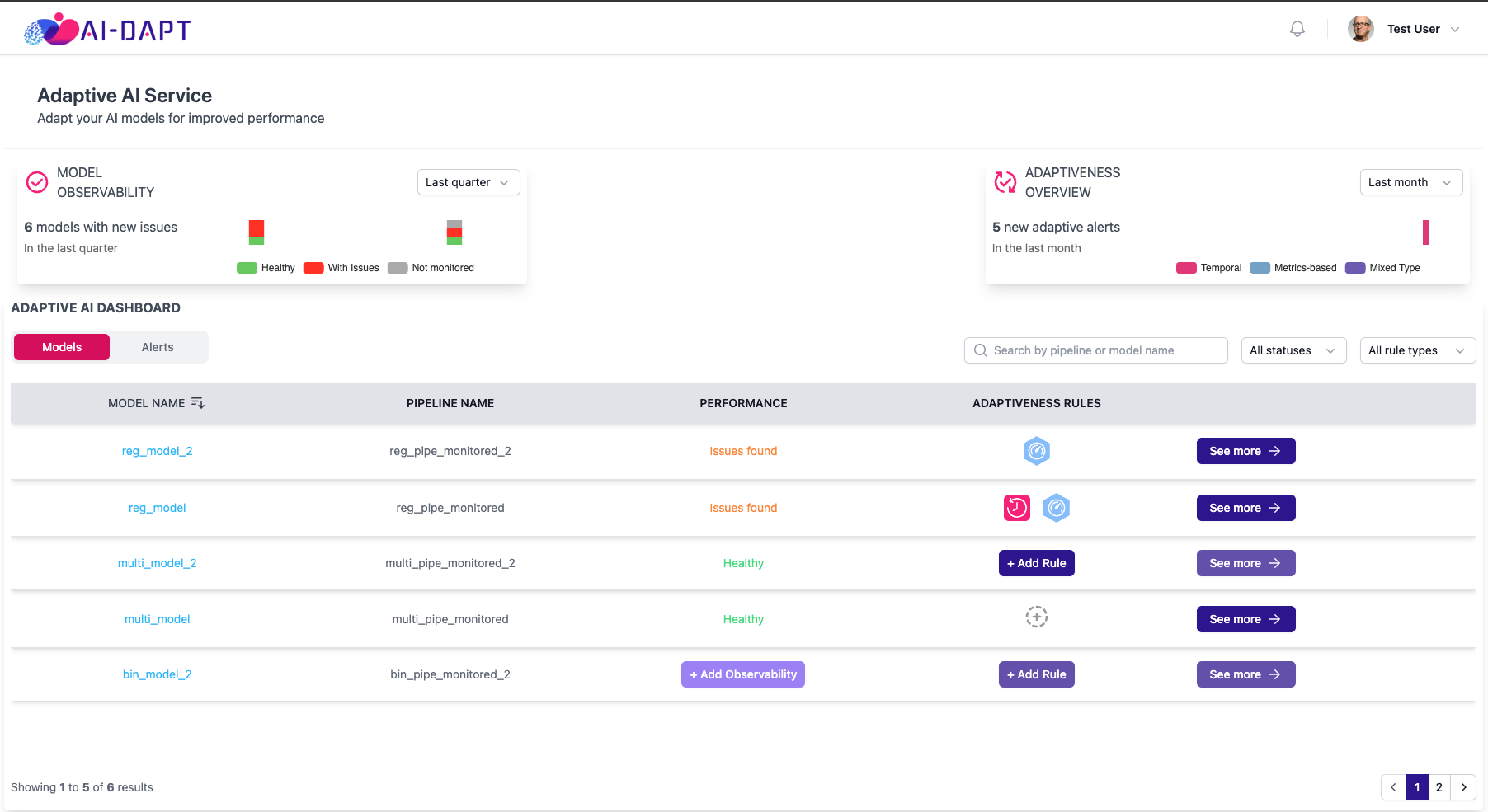Screen dimensions: 1488x812
Task: Click metrics-based rule icon for reg_model
Action: [x=1057, y=508]
